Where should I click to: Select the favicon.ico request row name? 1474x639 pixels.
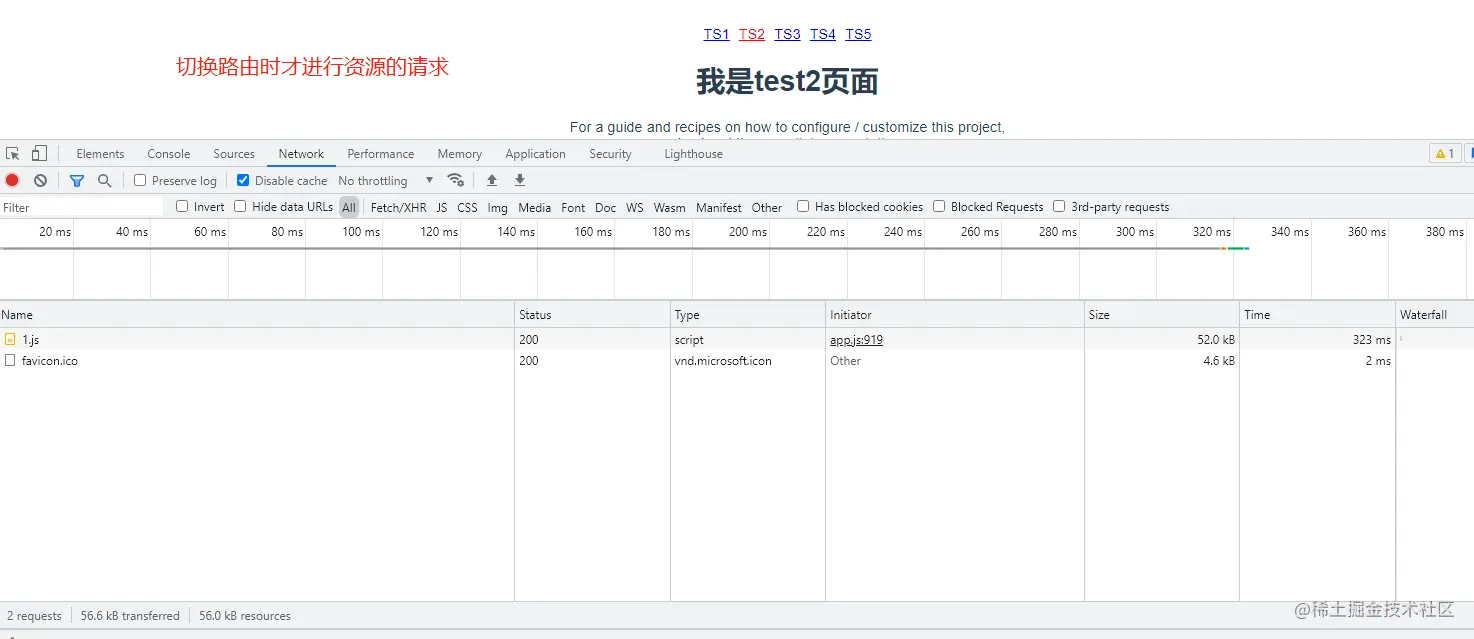50,361
